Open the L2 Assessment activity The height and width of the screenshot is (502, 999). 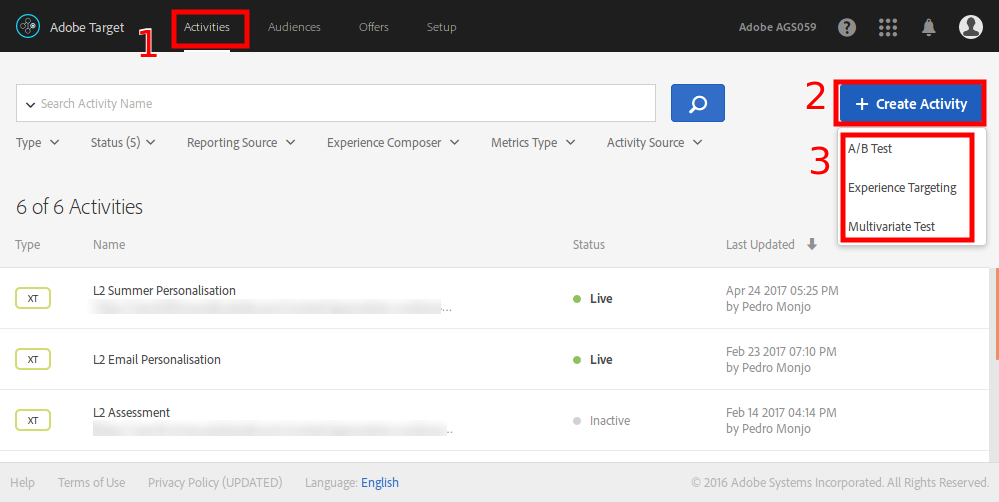point(131,413)
